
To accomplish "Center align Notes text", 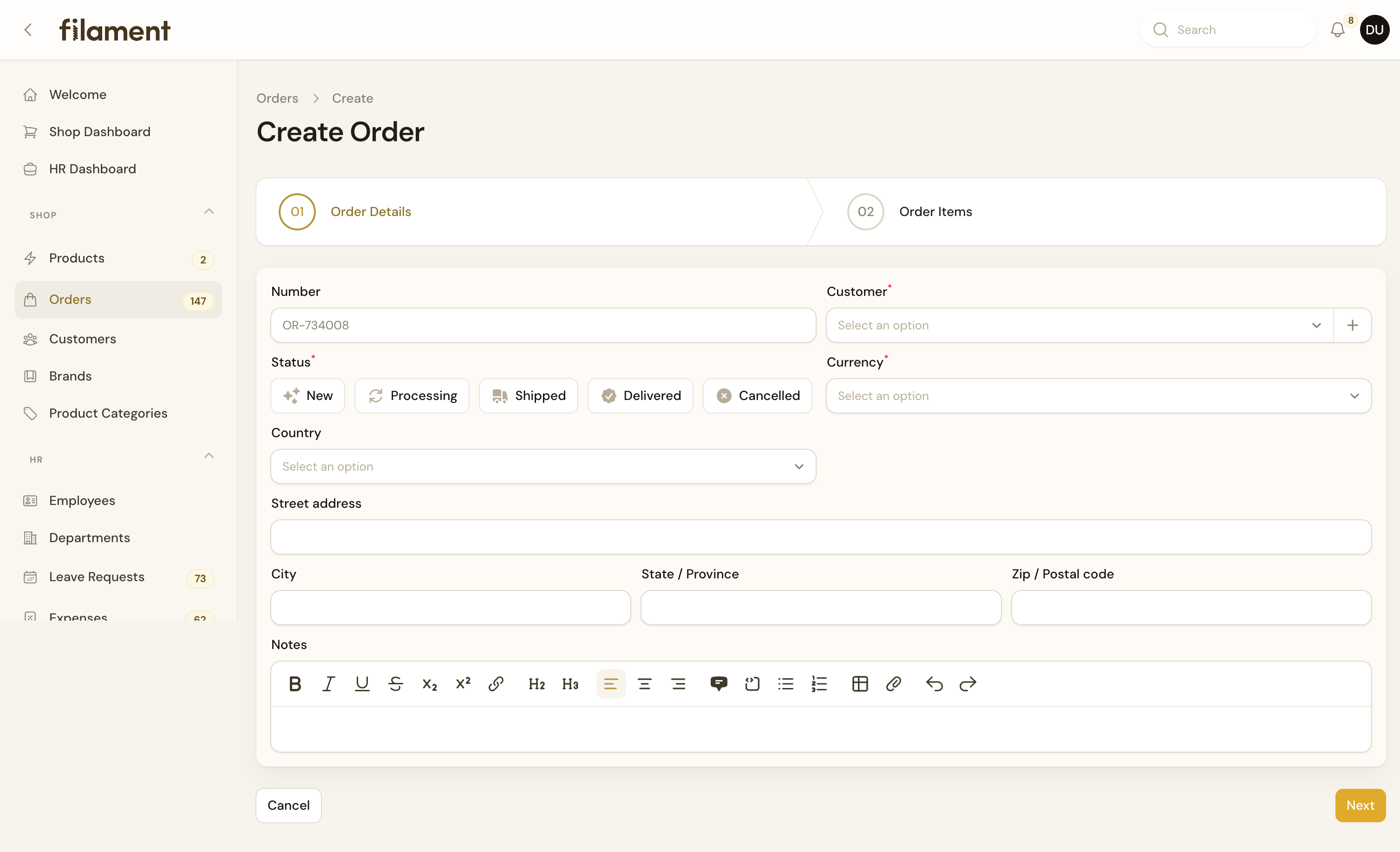I will [x=644, y=684].
